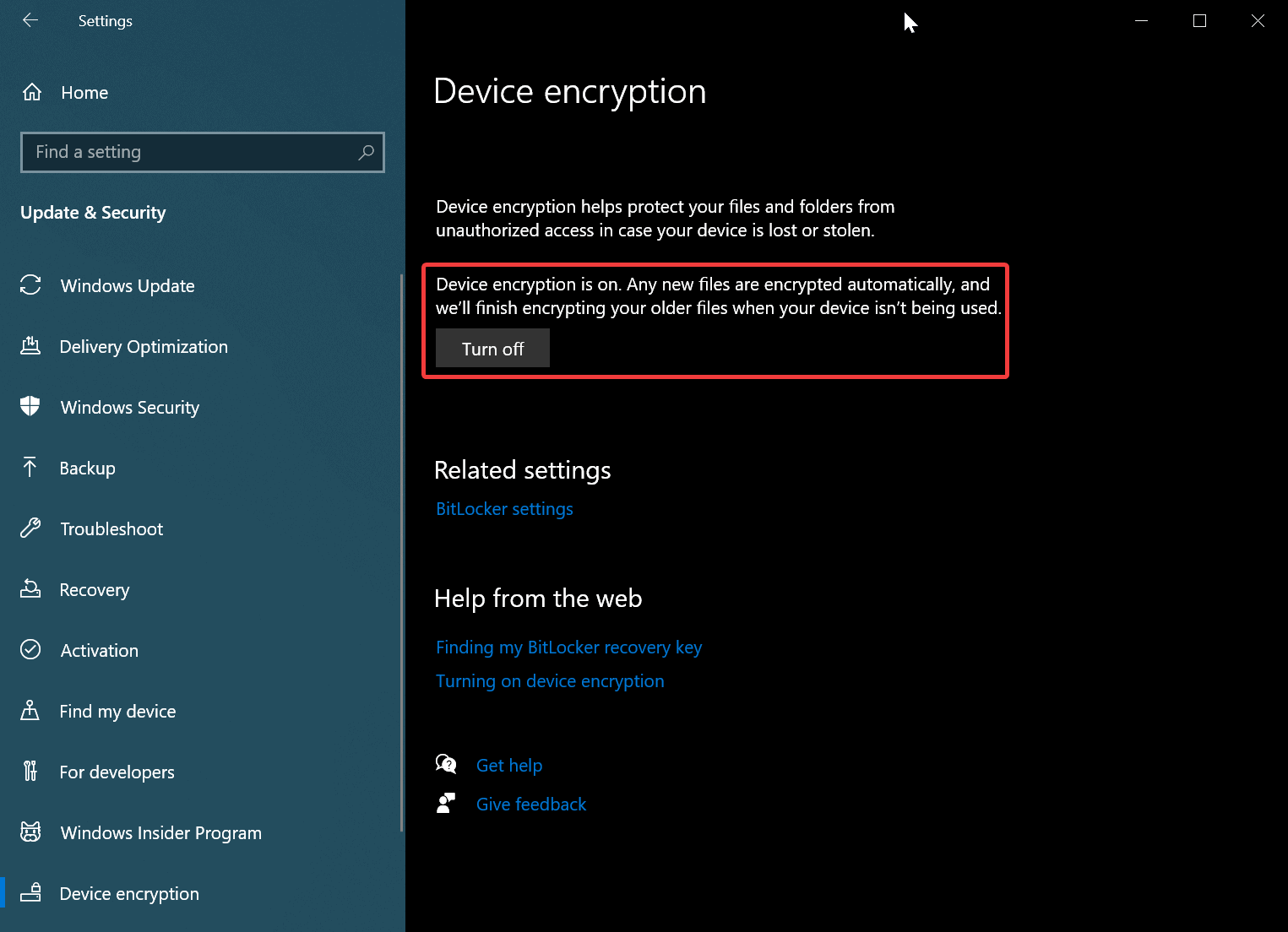Image resolution: width=1288 pixels, height=932 pixels.
Task: Open the Backup settings page
Action: (87, 469)
